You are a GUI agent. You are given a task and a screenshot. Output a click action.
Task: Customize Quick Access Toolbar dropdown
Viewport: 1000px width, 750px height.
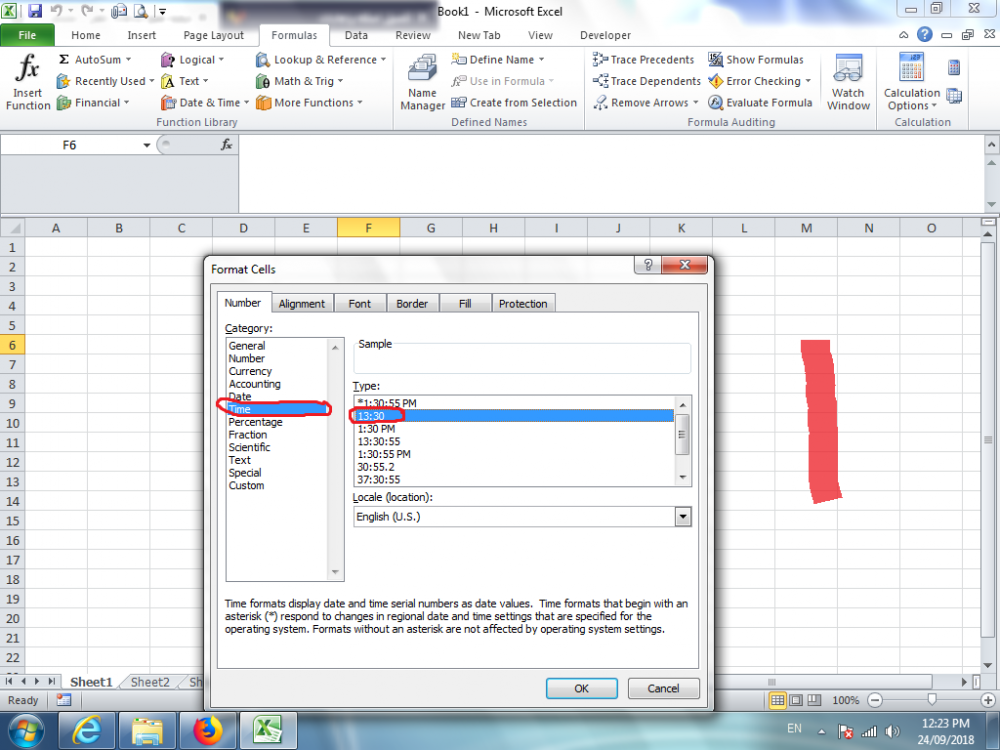point(163,11)
